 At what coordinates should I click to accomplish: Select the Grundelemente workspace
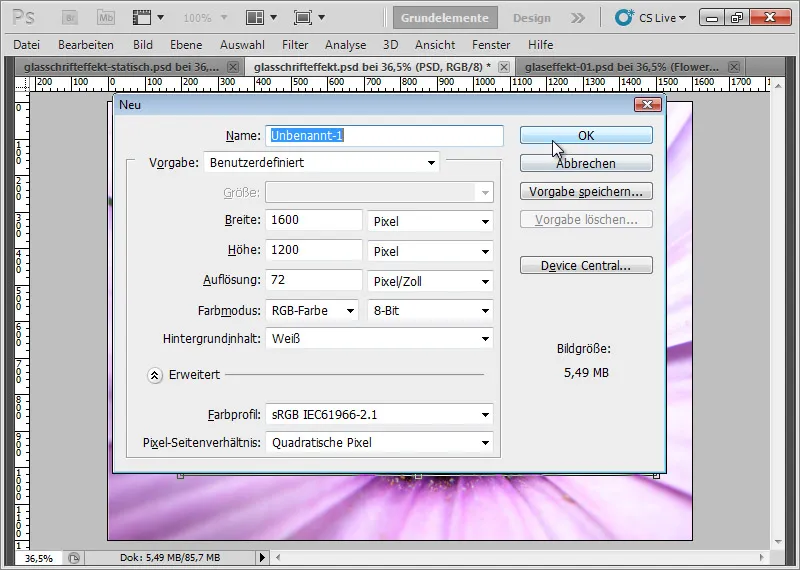(445, 18)
